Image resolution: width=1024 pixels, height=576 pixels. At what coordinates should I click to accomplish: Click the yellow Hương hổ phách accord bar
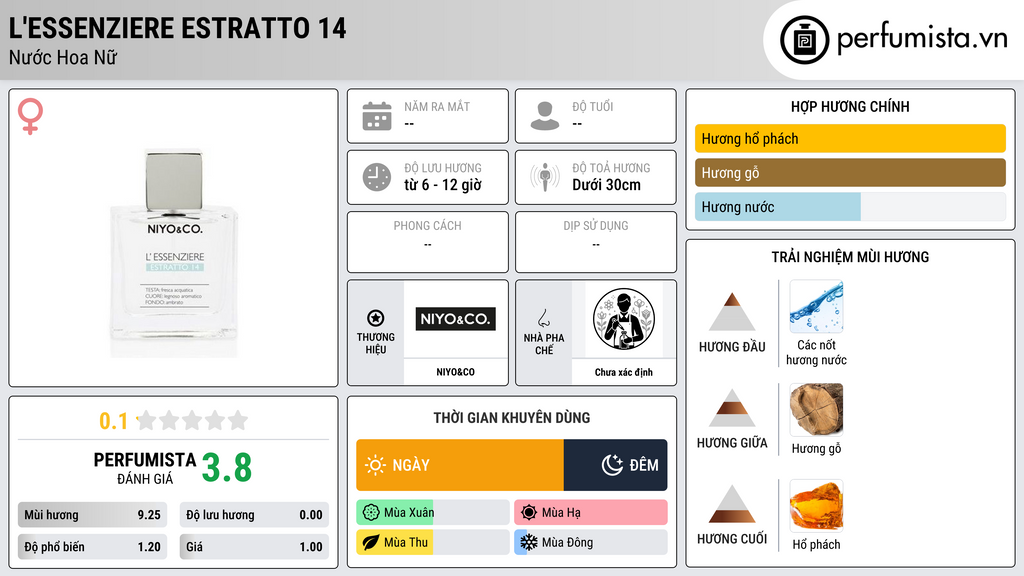[x=850, y=138]
